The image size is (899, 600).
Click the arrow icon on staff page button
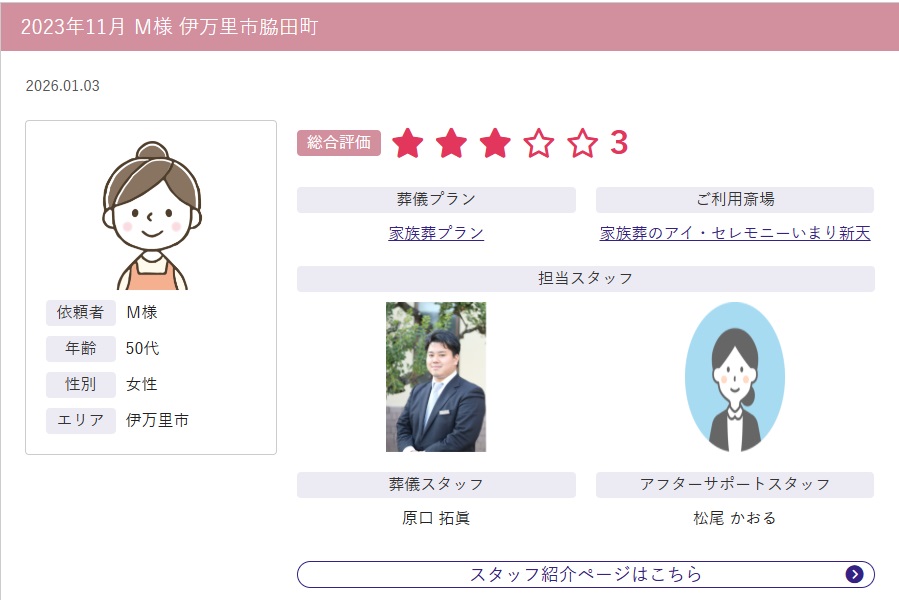(854, 574)
